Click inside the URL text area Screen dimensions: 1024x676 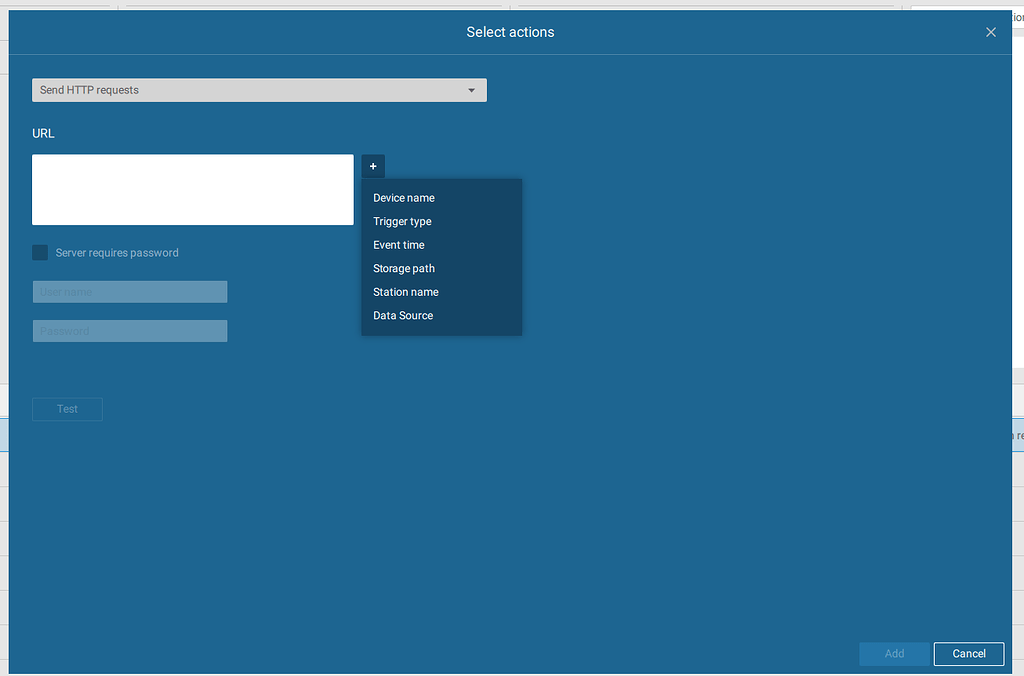(x=192, y=190)
